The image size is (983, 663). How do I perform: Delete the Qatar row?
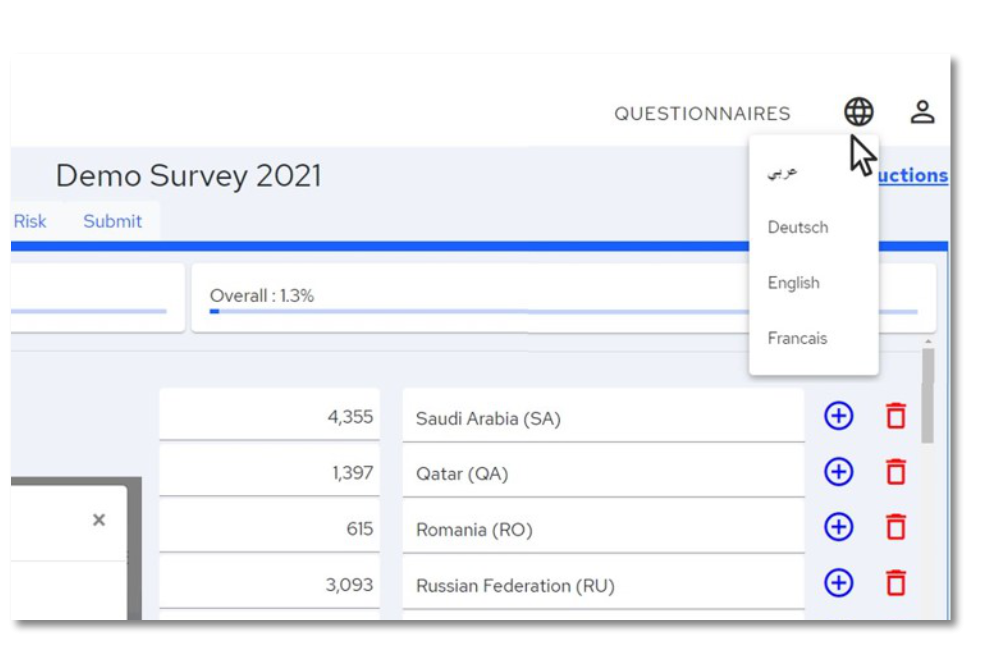[x=896, y=472]
